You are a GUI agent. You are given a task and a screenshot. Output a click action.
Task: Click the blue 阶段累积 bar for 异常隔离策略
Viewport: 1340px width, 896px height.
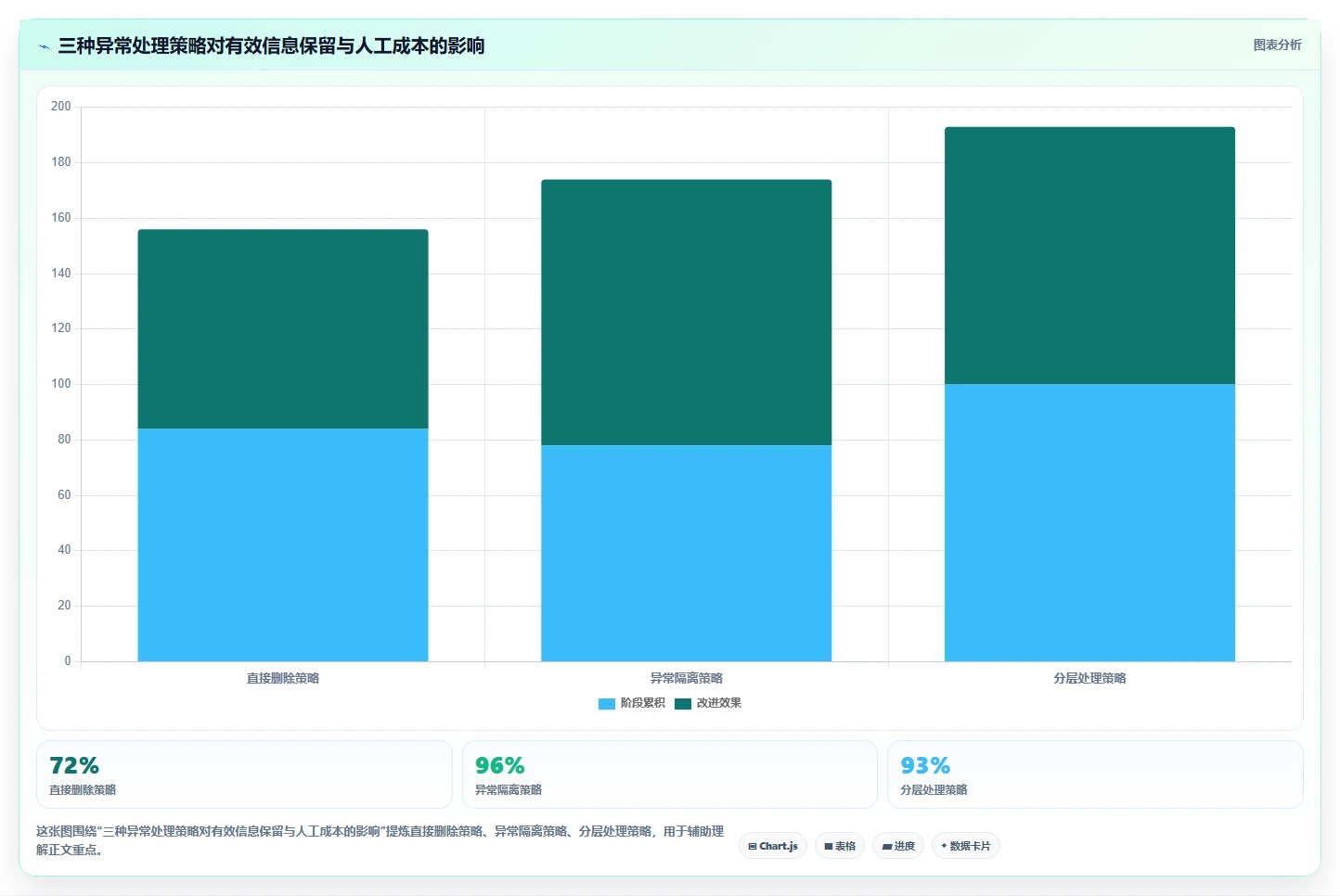click(x=687, y=554)
